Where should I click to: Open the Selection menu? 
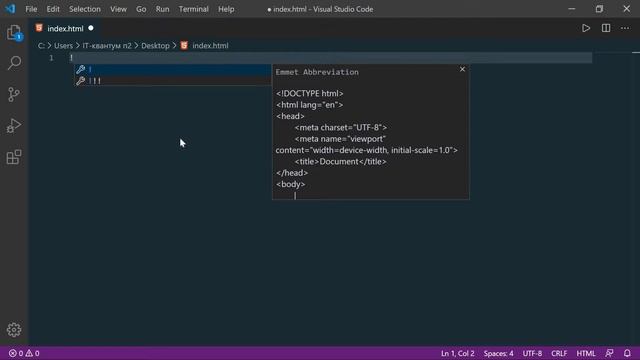coord(84,9)
